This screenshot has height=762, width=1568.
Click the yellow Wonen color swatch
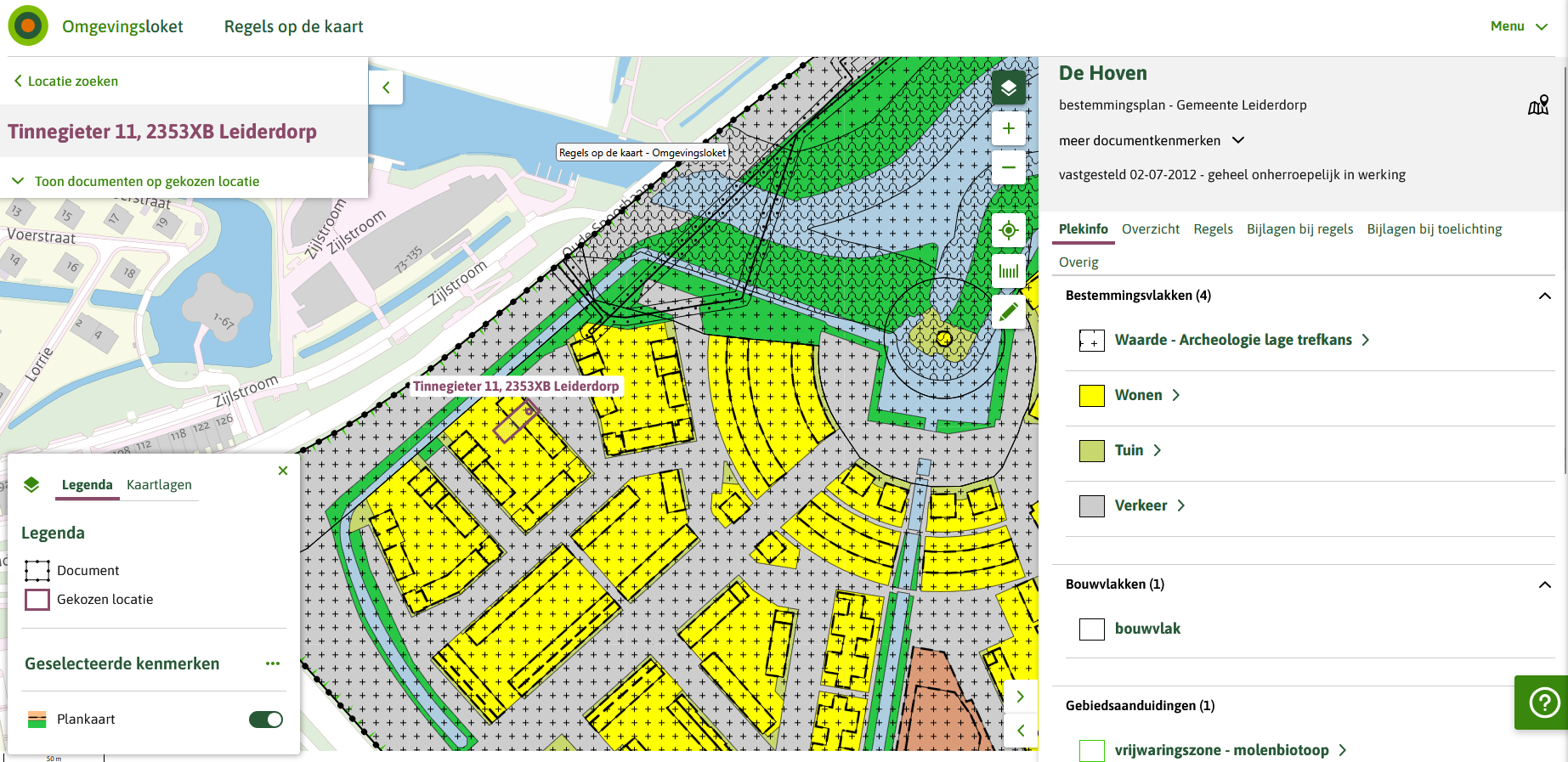[1091, 396]
